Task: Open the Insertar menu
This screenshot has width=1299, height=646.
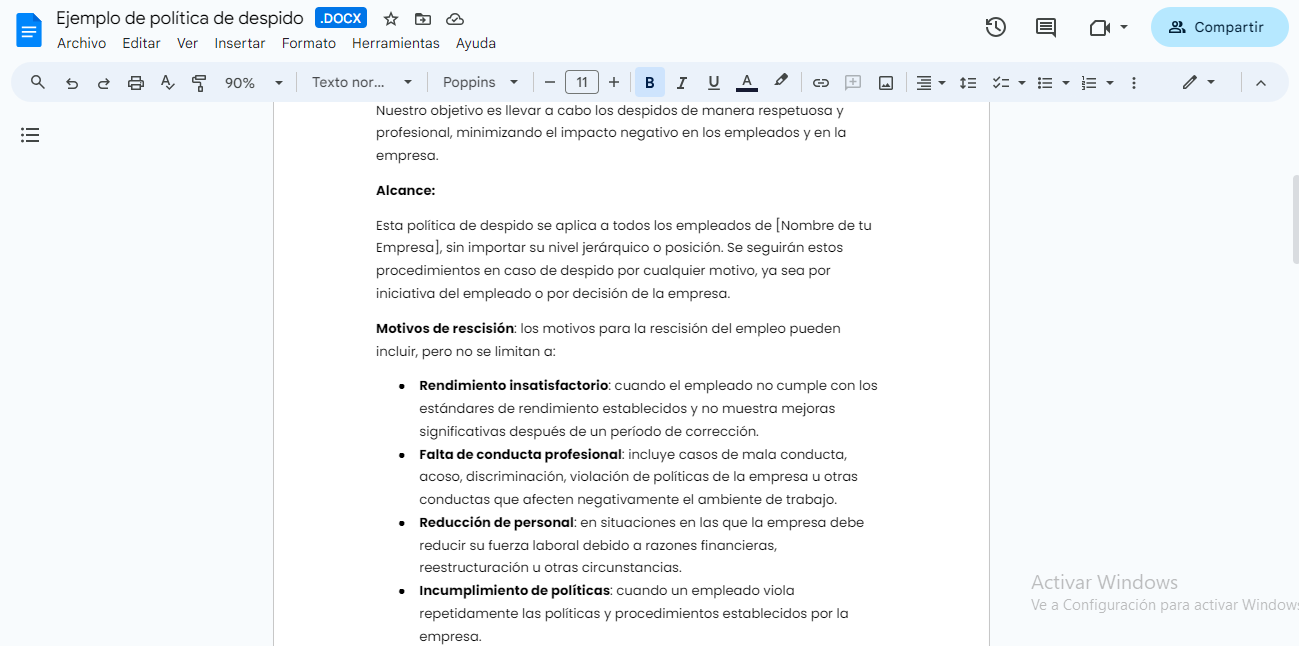Action: [240, 43]
